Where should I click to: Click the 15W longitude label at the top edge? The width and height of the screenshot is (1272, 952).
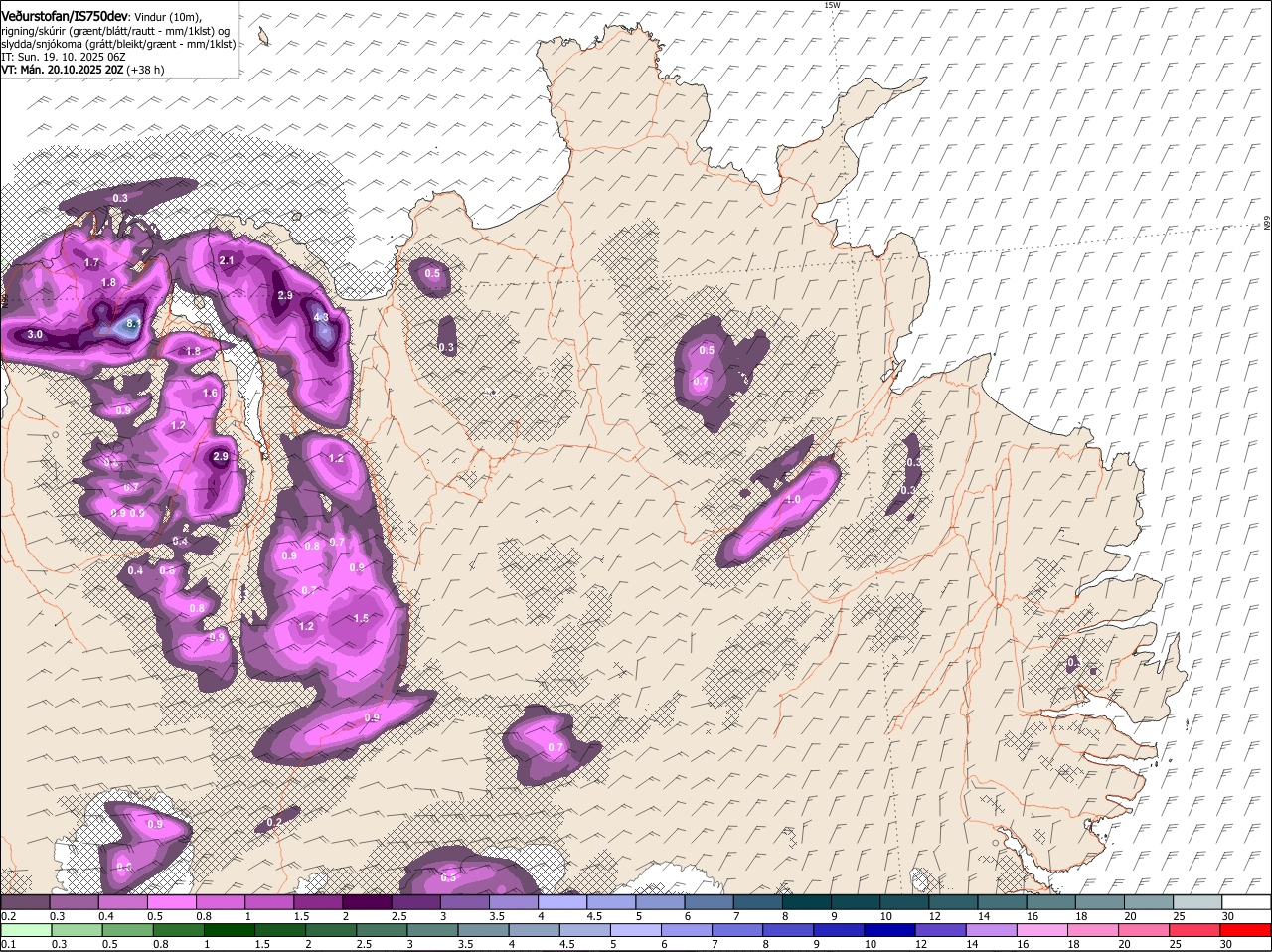pos(832,5)
